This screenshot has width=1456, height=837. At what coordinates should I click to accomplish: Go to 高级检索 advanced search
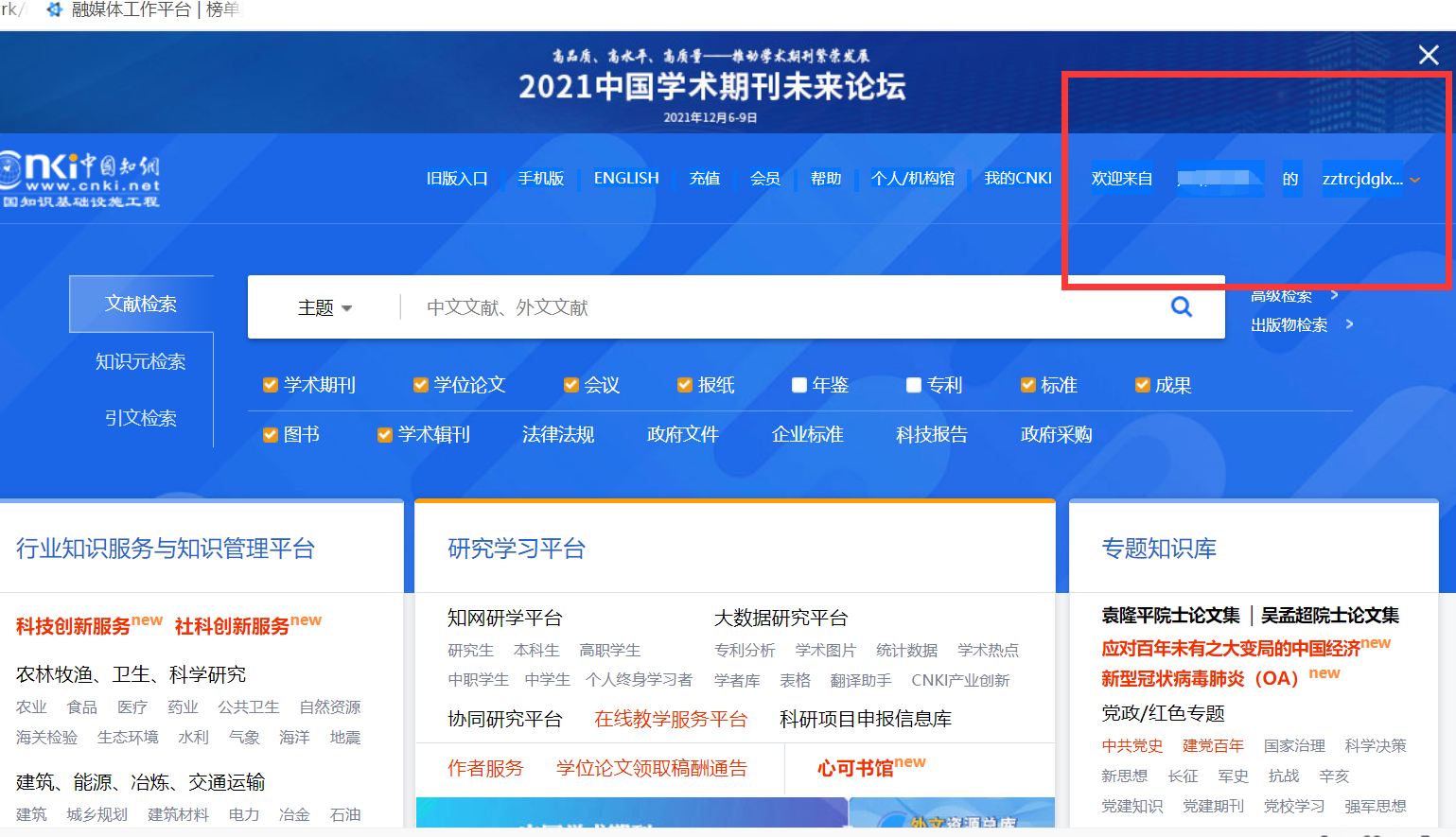point(1282,296)
